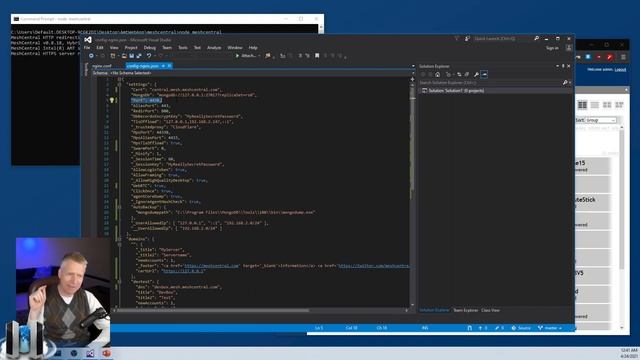Click the Navigate Backward toolbar icon
Screen dimensions: 640x360
(91, 56)
